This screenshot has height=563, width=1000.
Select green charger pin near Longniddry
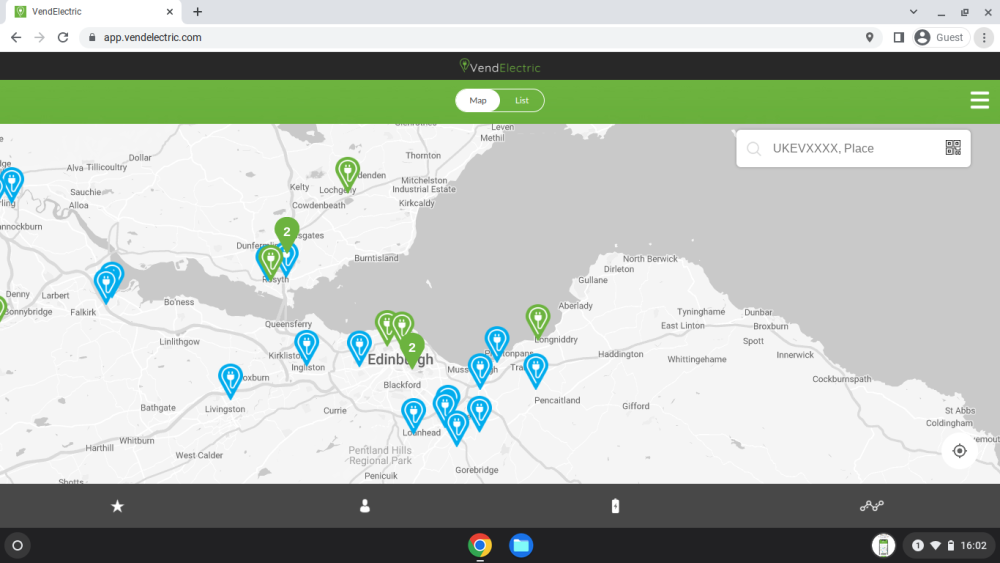click(538, 321)
